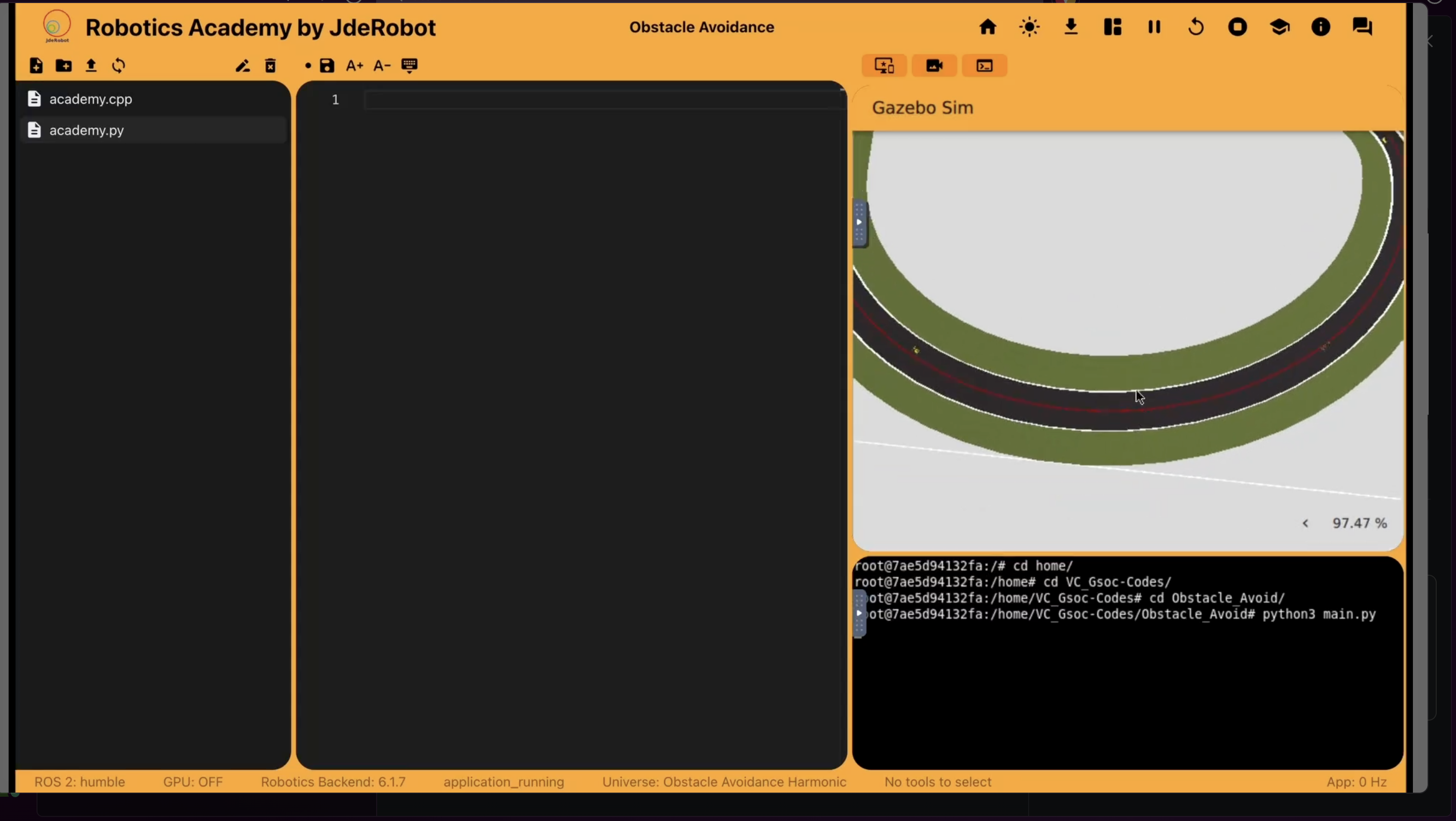Click the reset simulation icon
This screenshot has height=821, width=1456.
point(1196,26)
